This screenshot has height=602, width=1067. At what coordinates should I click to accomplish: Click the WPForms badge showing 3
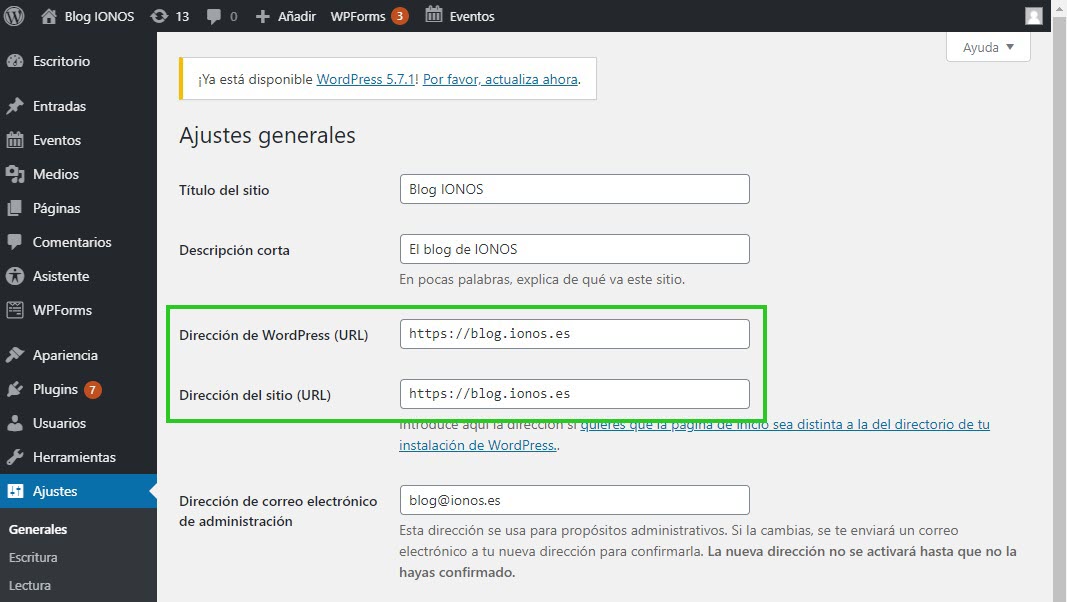(399, 16)
